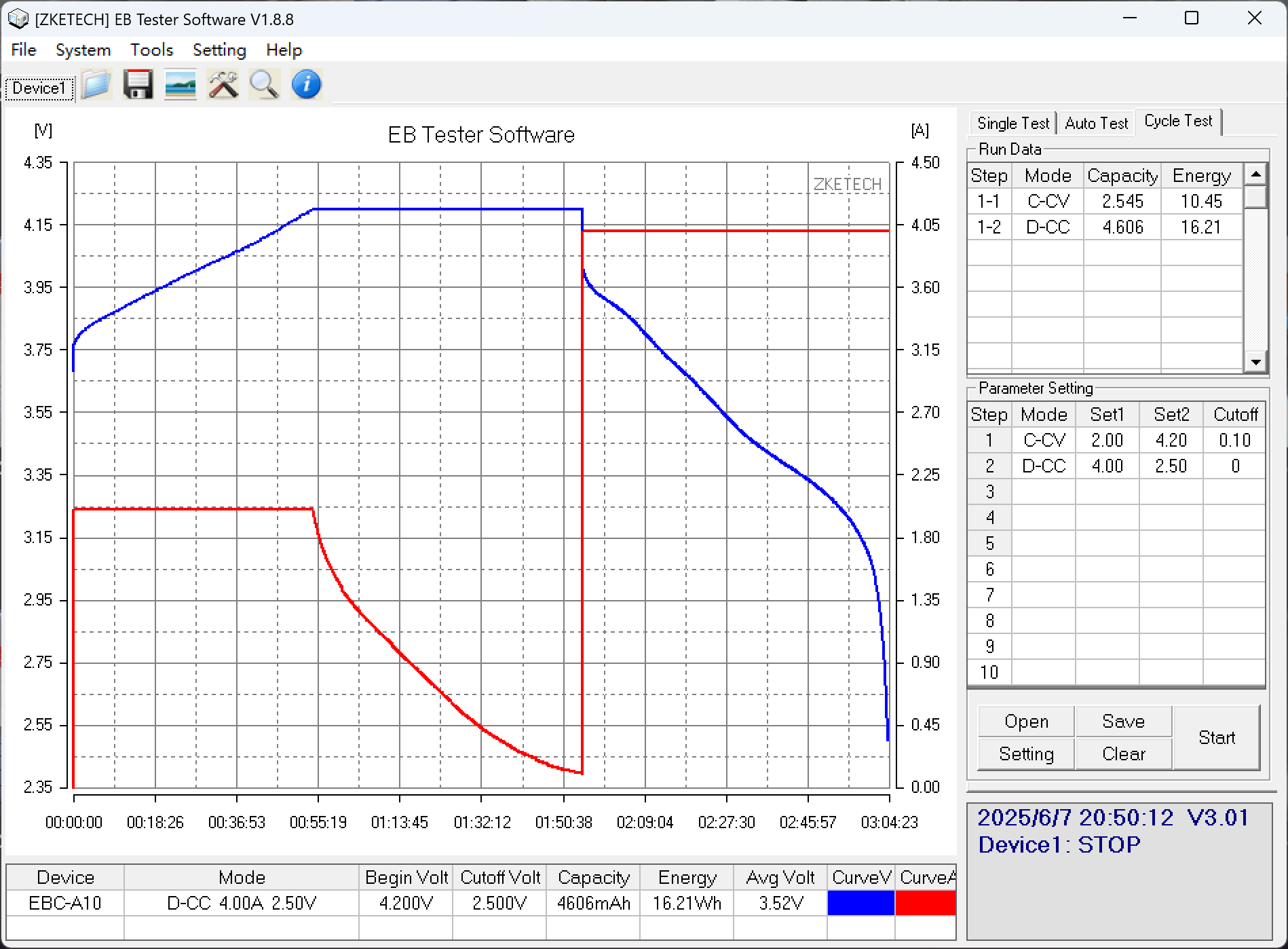
Task: Click the Cutoff Volt value 2.500V
Action: (499, 904)
